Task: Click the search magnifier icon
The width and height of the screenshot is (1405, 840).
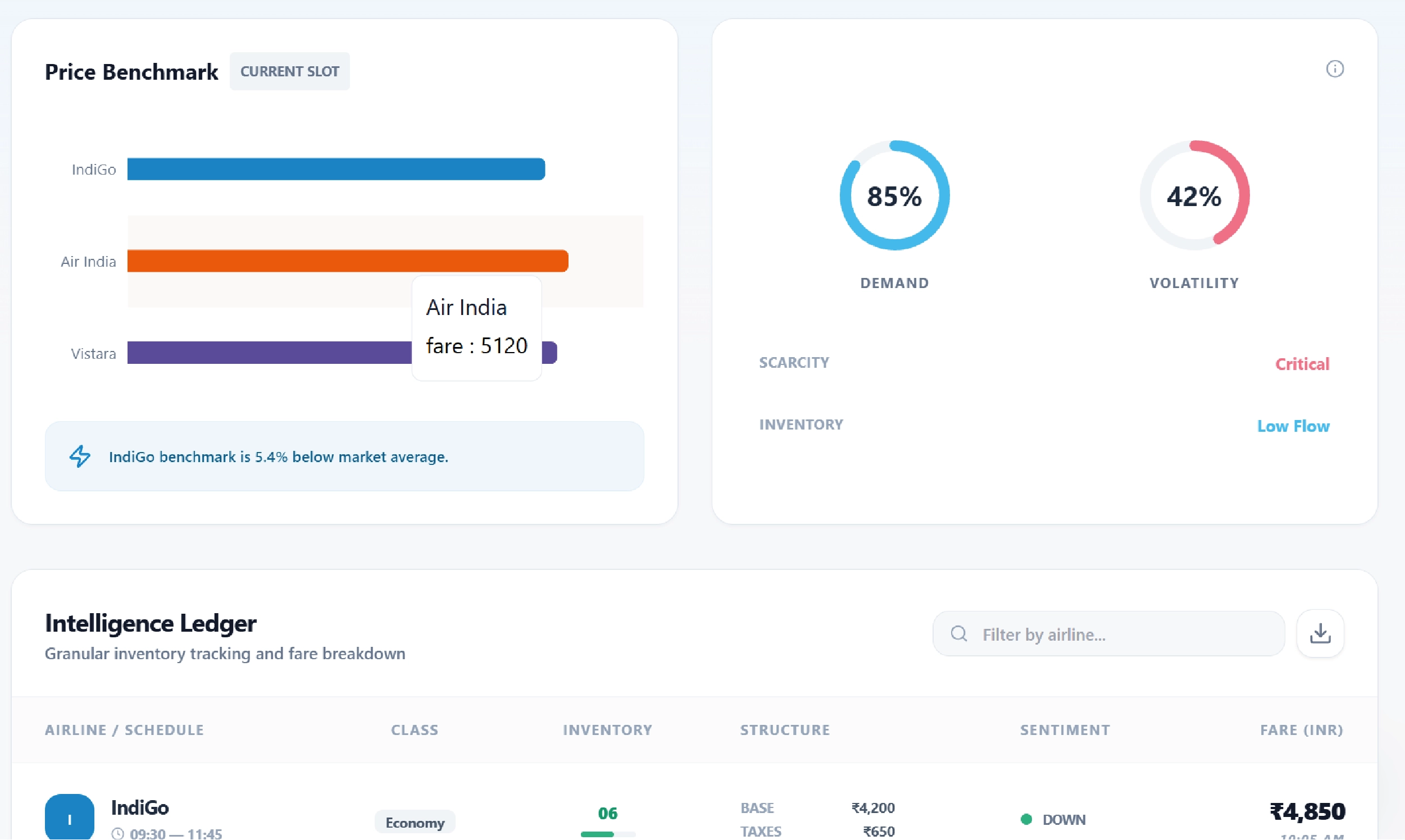Action: click(958, 633)
